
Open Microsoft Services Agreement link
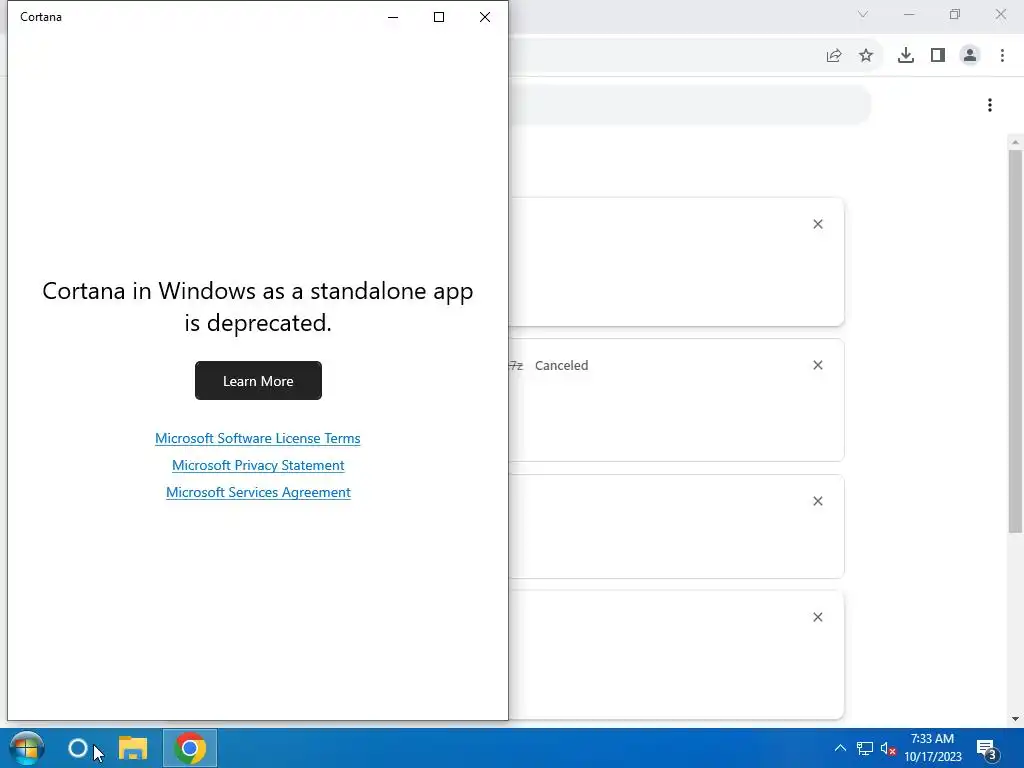(258, 492)
